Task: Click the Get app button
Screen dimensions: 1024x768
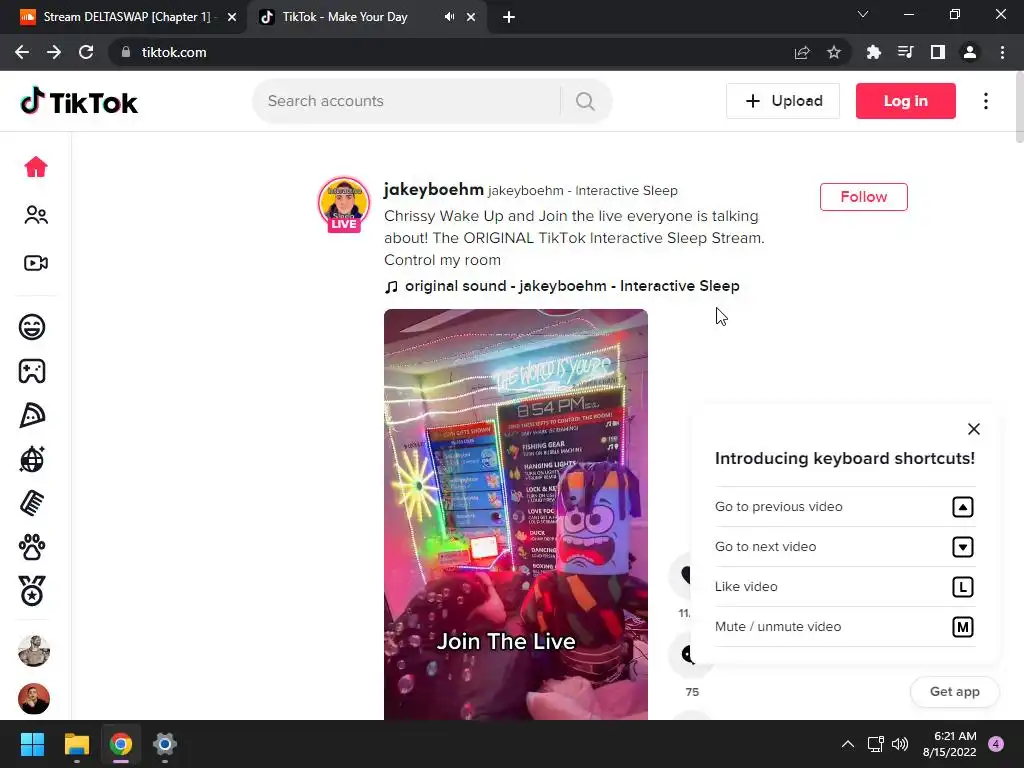Action: (x=955, y=692)
